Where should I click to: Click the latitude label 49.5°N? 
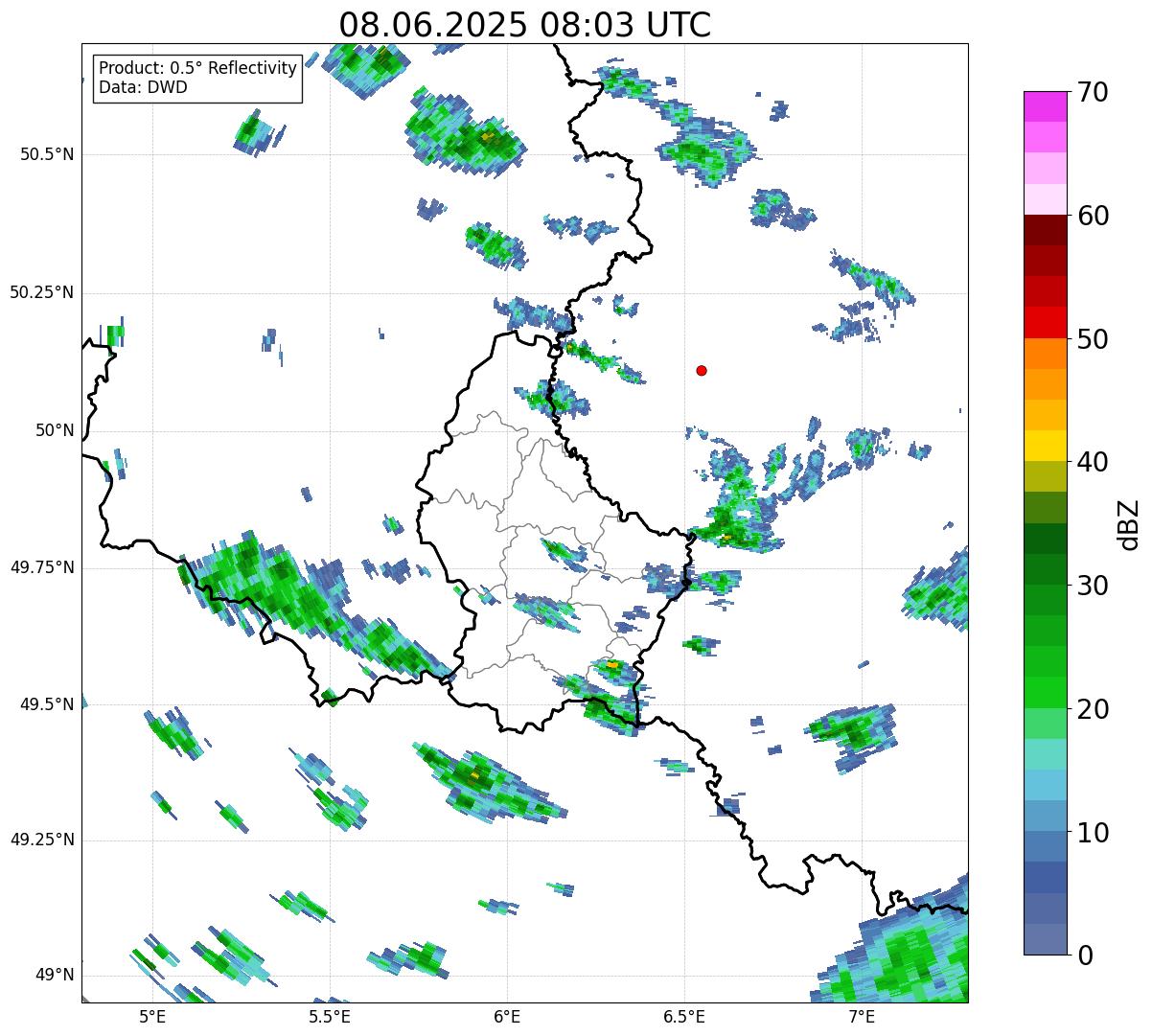click(x=47, y=704)
